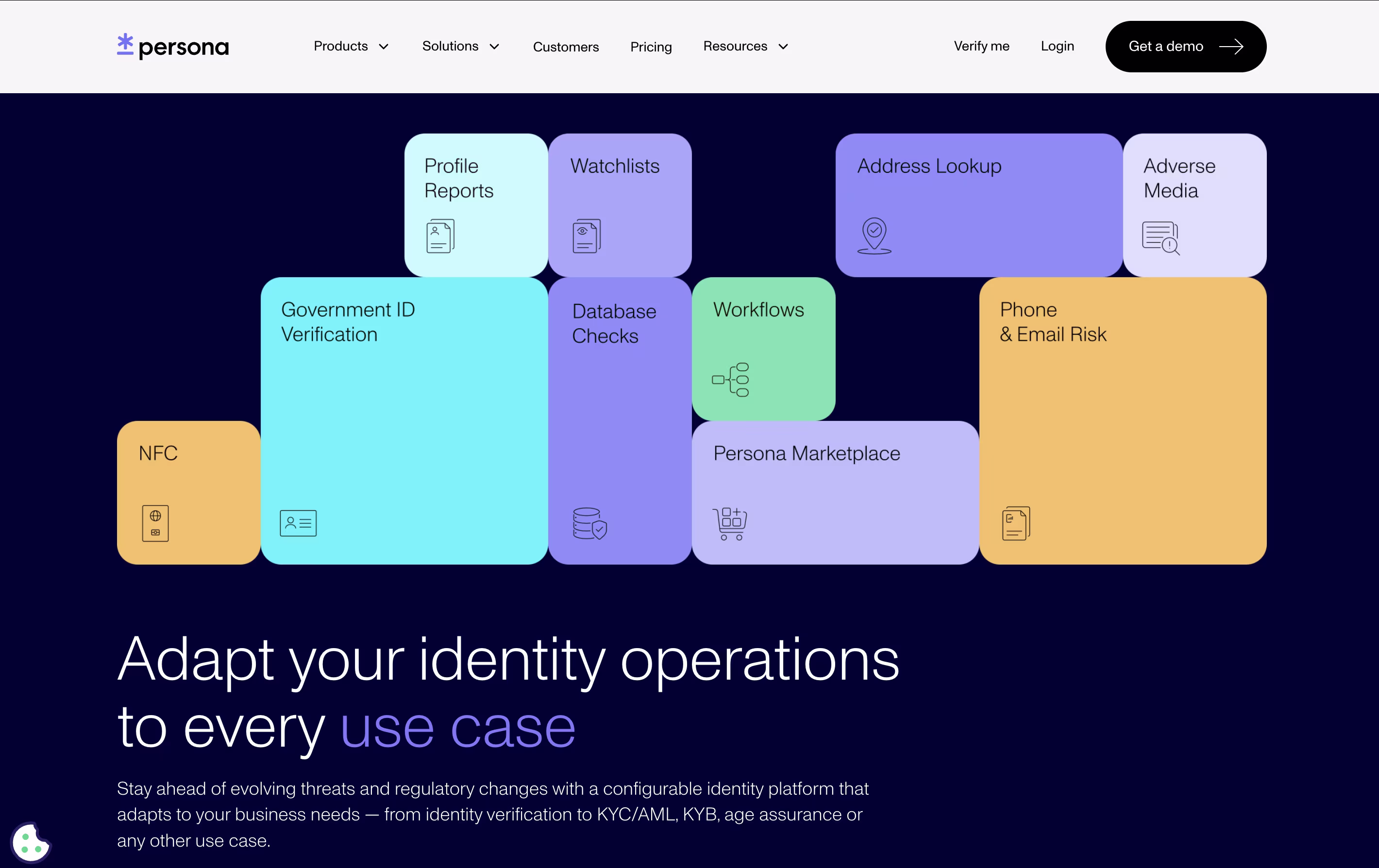Select the Workflows tile title
This screenshot has width=1379, height=868.
pos(758,310)
